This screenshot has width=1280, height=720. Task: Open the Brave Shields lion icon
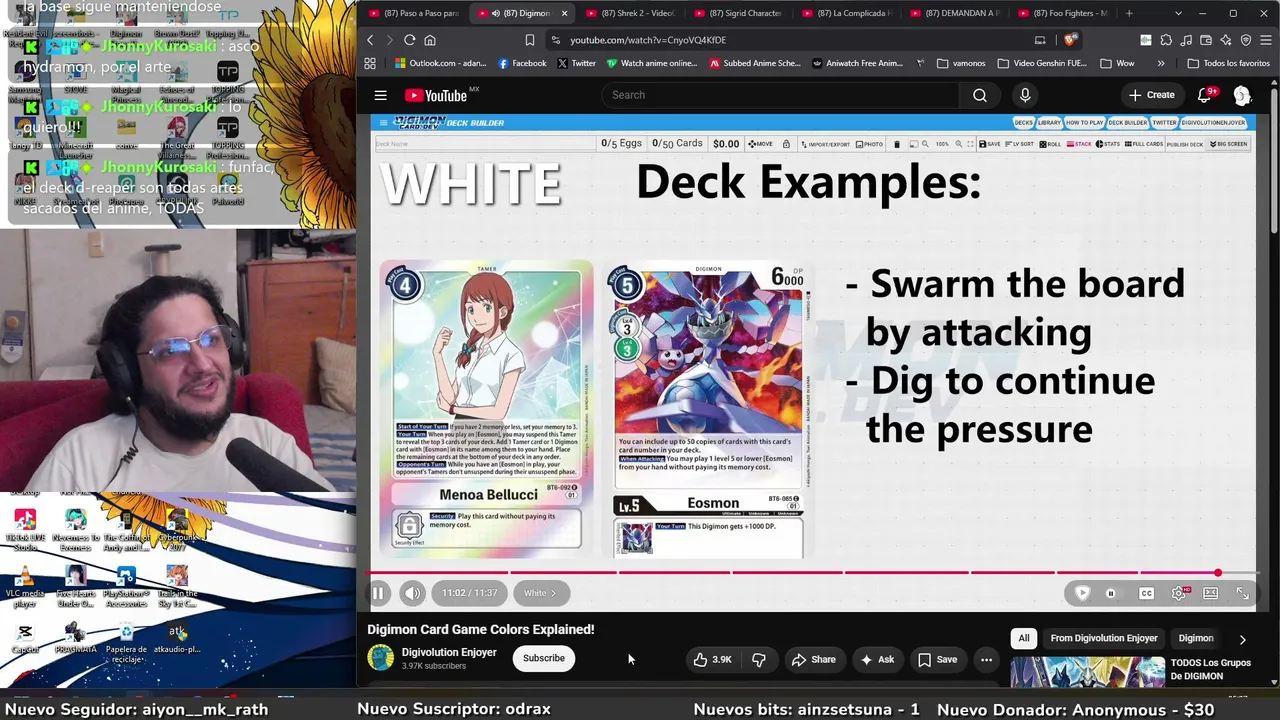click(x=1070, y=40)
